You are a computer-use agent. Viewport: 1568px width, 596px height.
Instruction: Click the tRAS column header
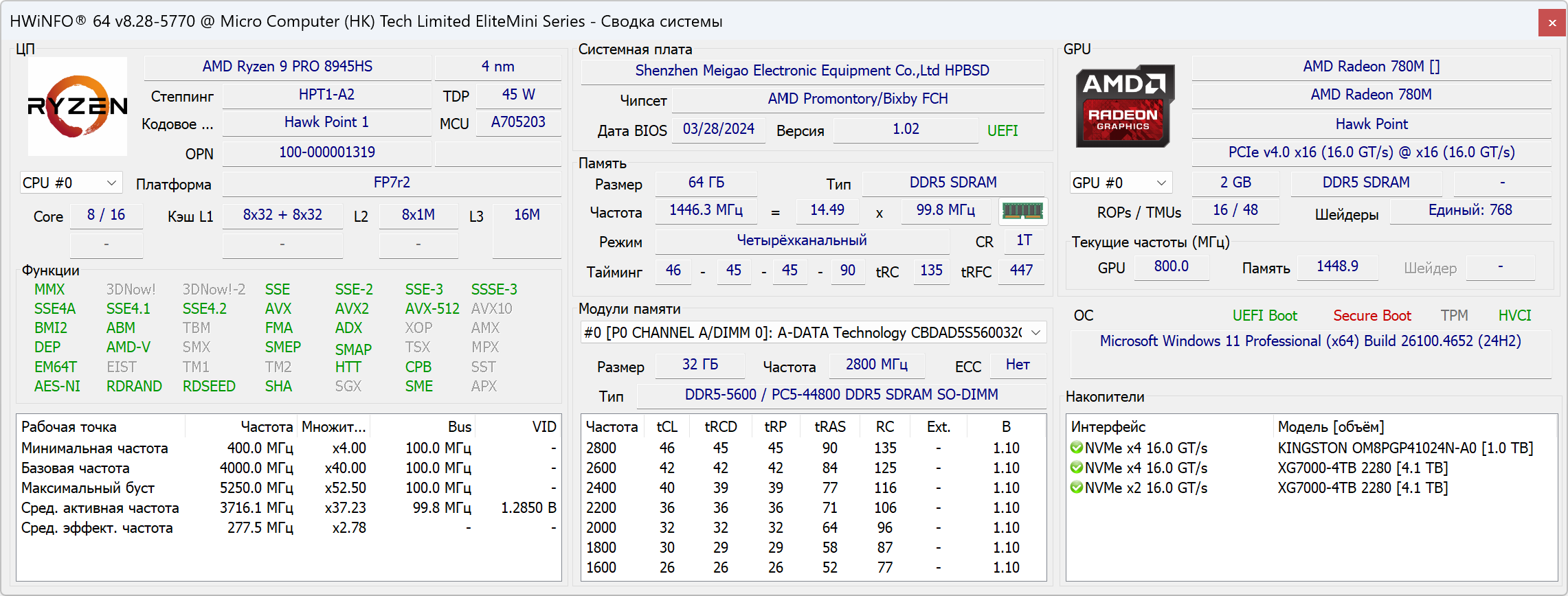coord(830,427)
